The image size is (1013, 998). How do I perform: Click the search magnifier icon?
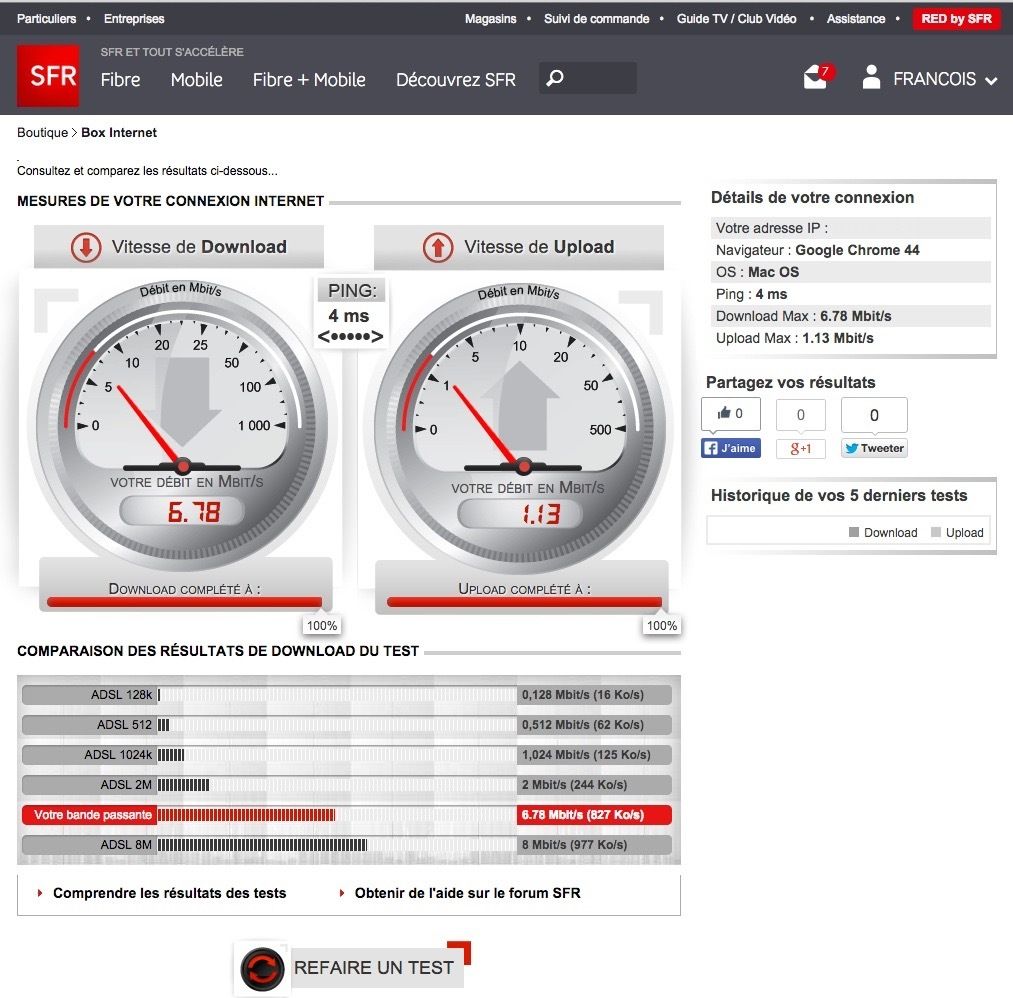click(x=555, y=78)
